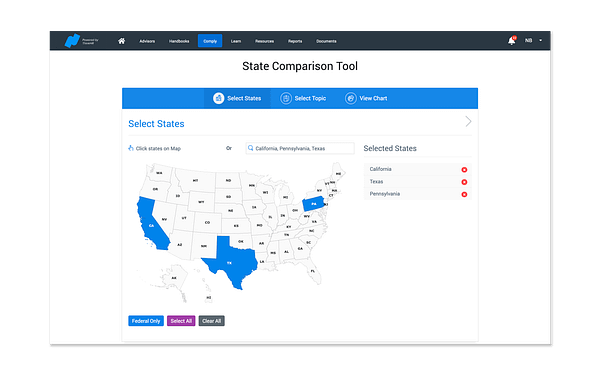
Task: Select the Comply menu item
Action: (x=210, y=41)
